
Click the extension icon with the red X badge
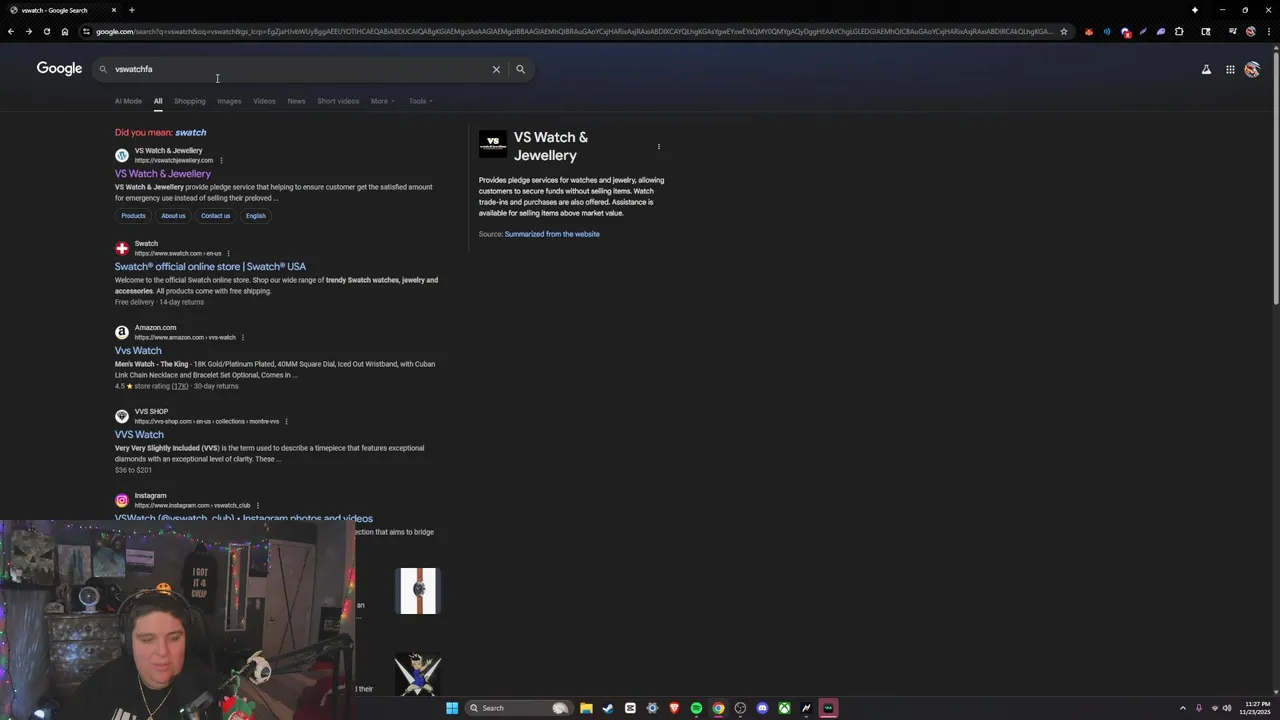(x=1126, y=32)
